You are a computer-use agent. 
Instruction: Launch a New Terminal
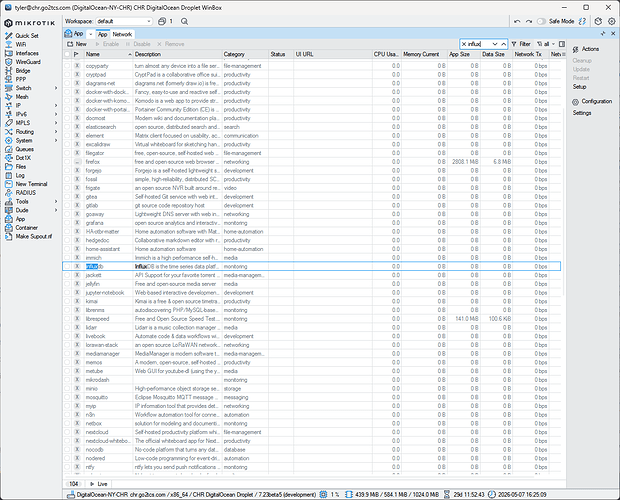[x=31, y=184]
